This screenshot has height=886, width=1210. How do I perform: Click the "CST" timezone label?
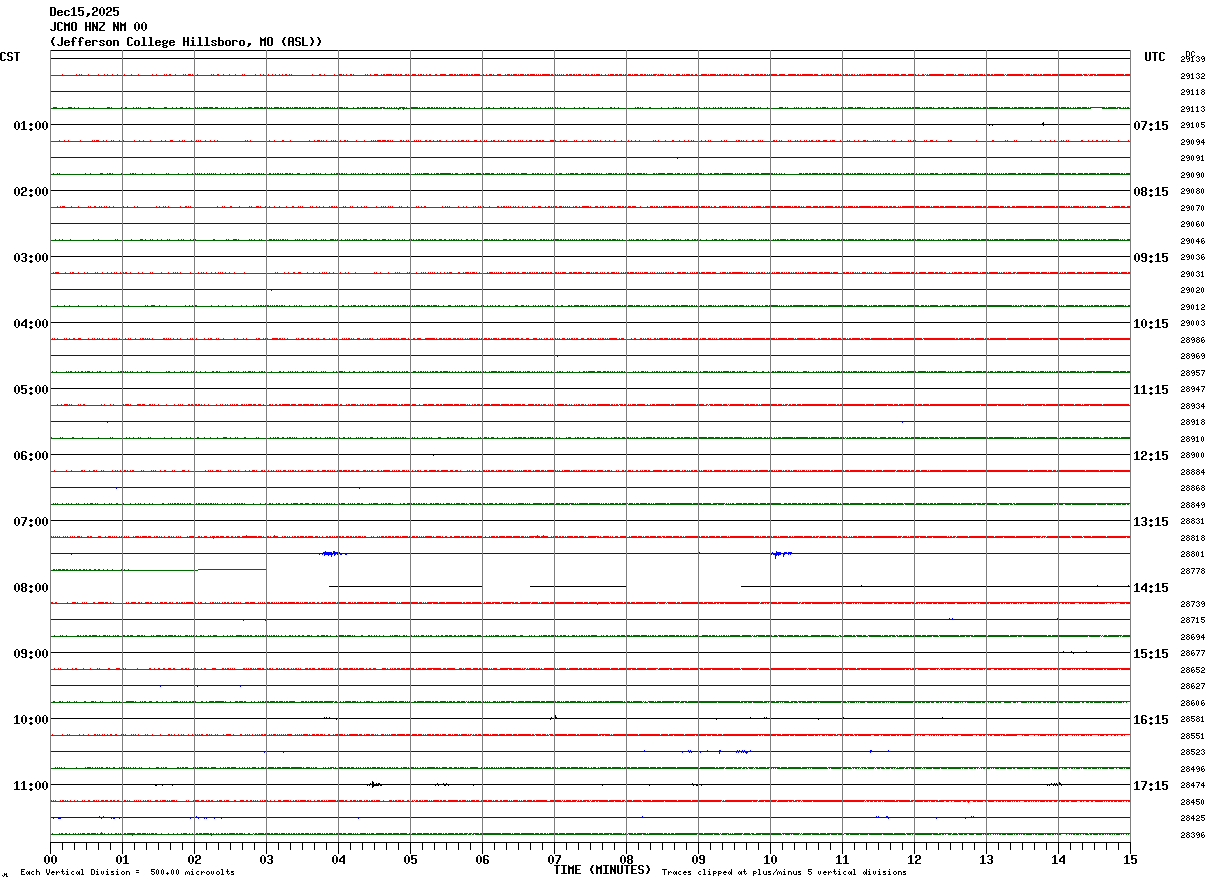tap(10, 57)
